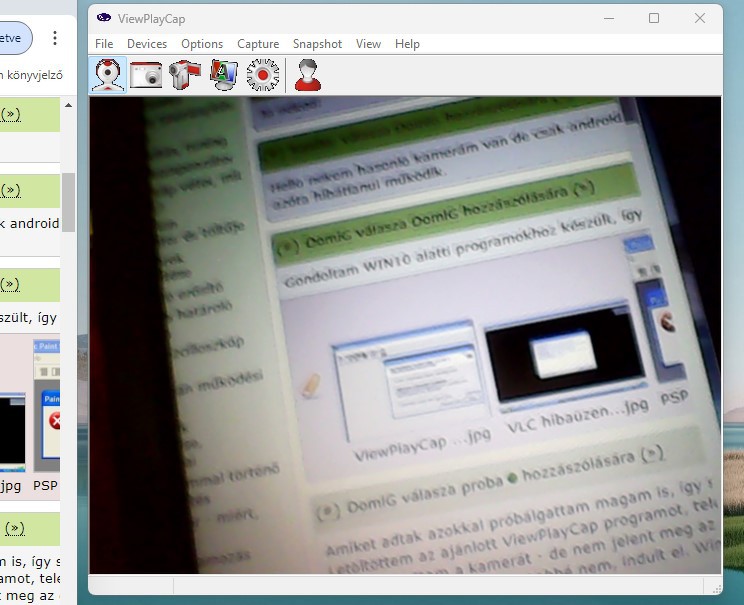The width and height of the screenshot is (744, 605).
Task: Click the webcam preview toolbar icon
Action: (x=108, y=74)
